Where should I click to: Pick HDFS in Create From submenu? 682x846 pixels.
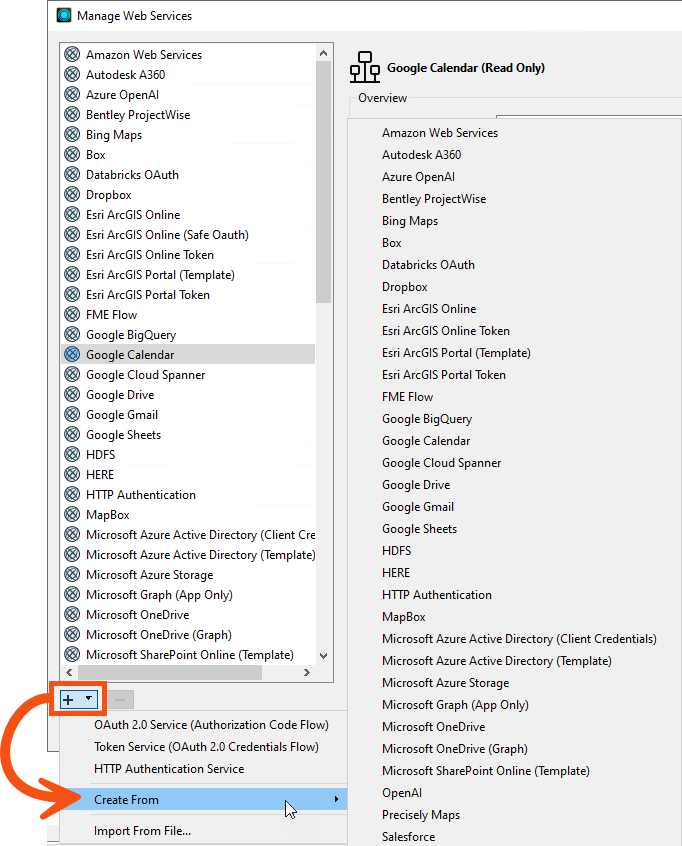point(397,551)
